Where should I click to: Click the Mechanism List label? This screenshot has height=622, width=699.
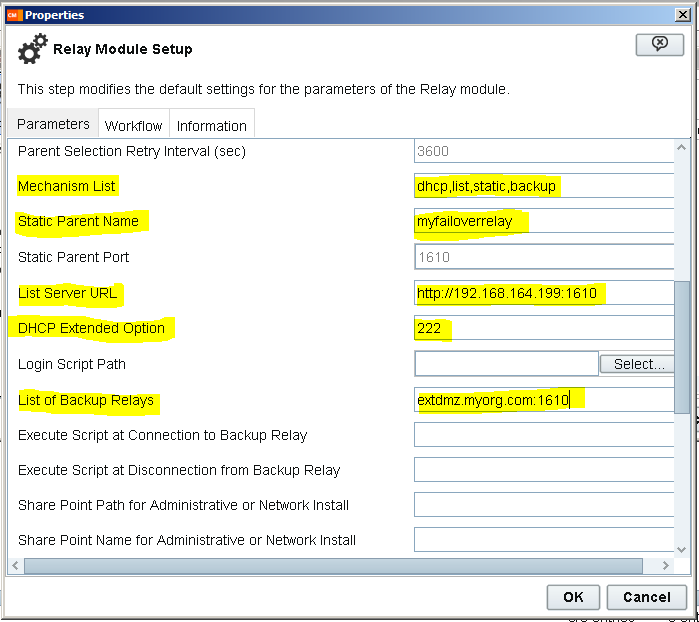66,186
